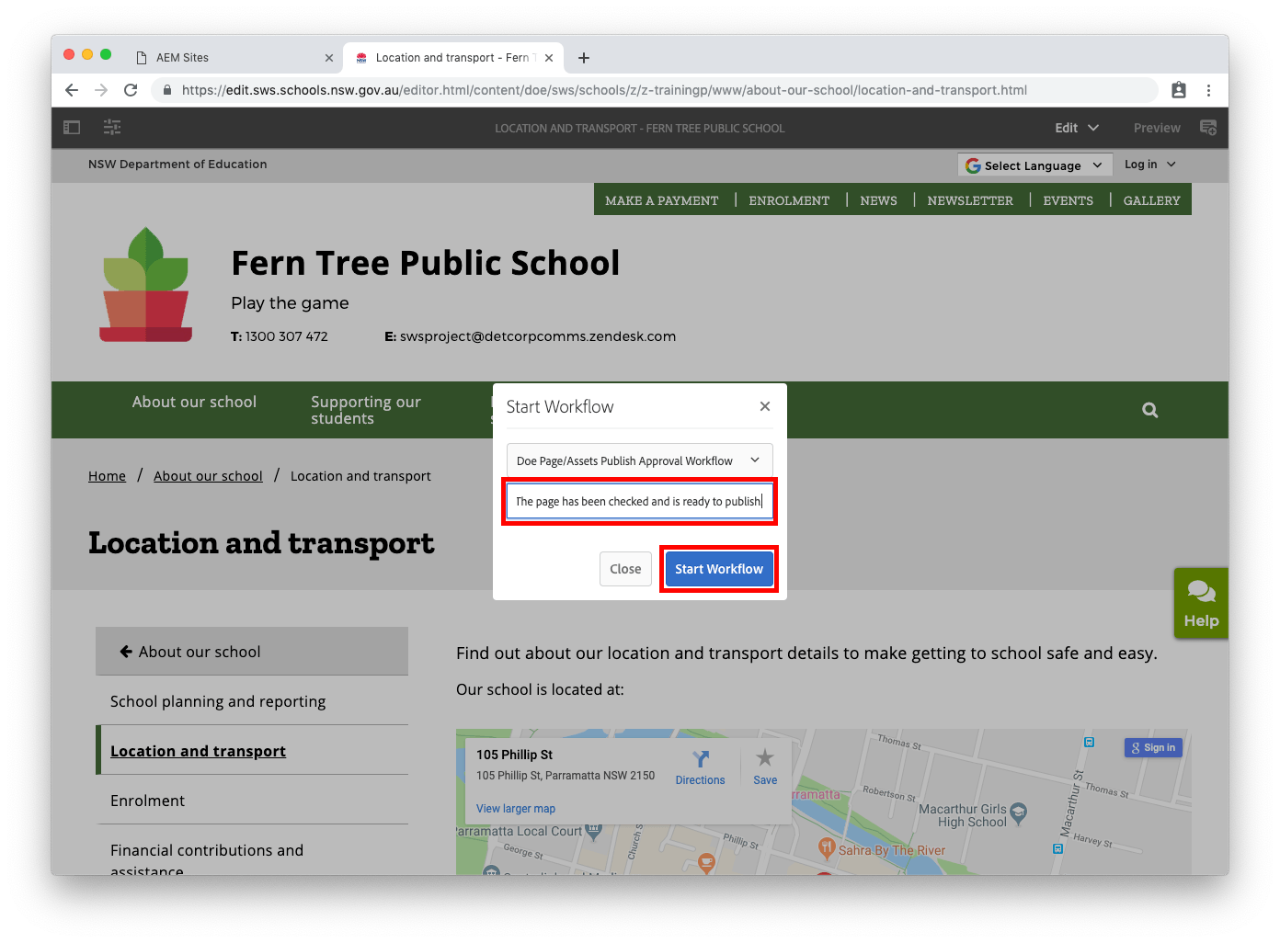Open Chrome three-dot menu
Image resolution: width=1280 pixels, height=943 pixels.
click(1208, 90)
